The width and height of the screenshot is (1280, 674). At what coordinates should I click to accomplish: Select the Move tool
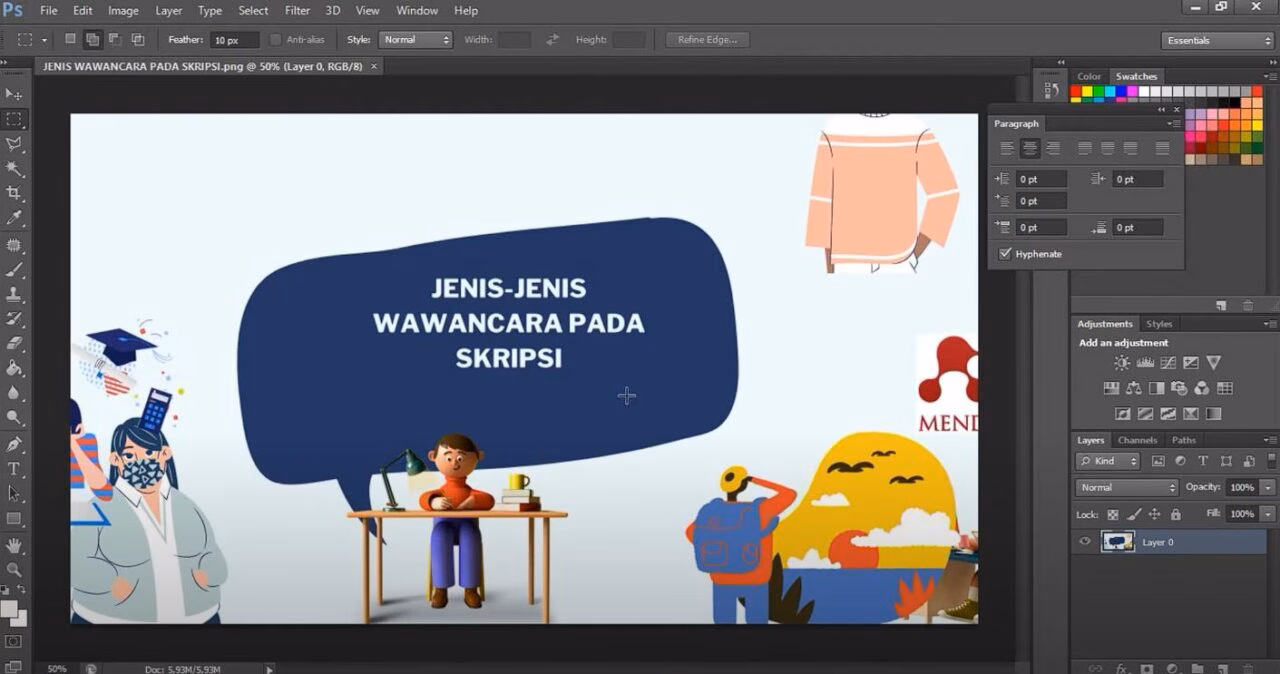click(14, 94)
